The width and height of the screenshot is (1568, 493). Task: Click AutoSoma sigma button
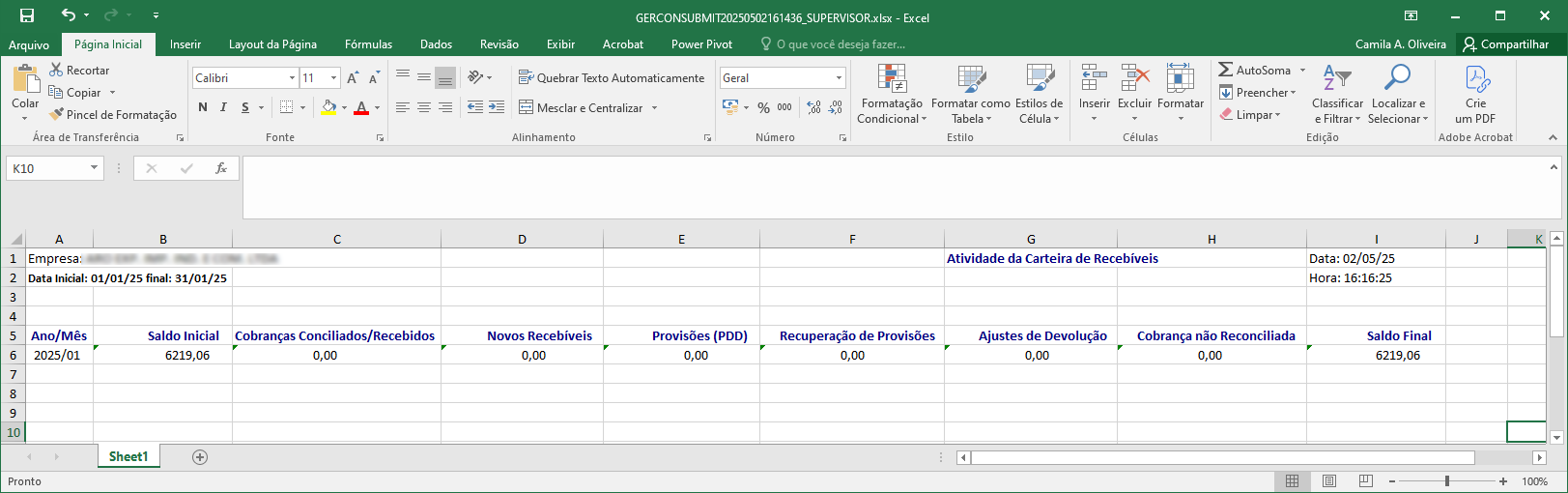pos(1254,71)
